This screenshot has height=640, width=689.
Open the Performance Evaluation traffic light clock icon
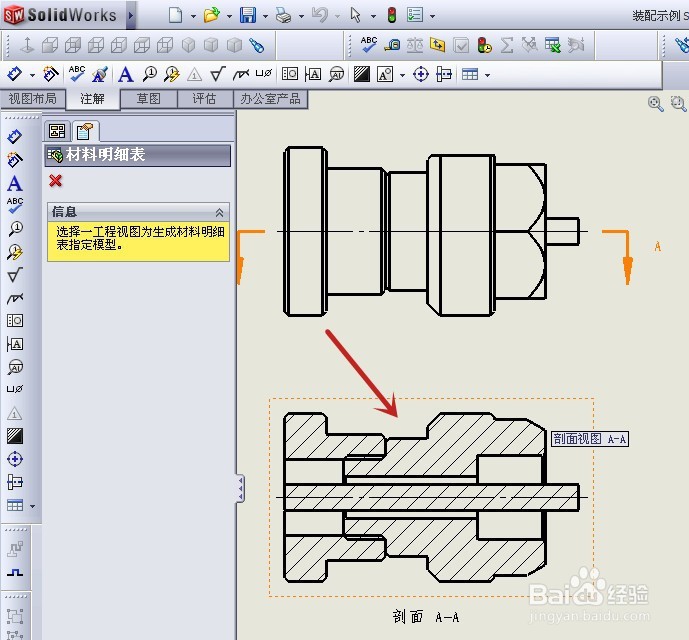click(x=484, y=45)
